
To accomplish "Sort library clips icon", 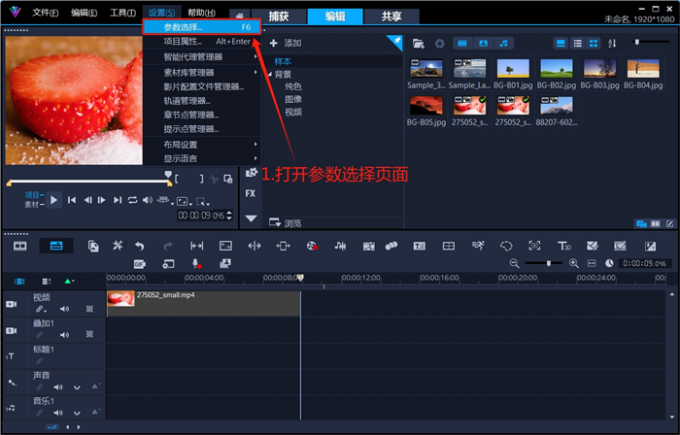I will pos(612,43).
